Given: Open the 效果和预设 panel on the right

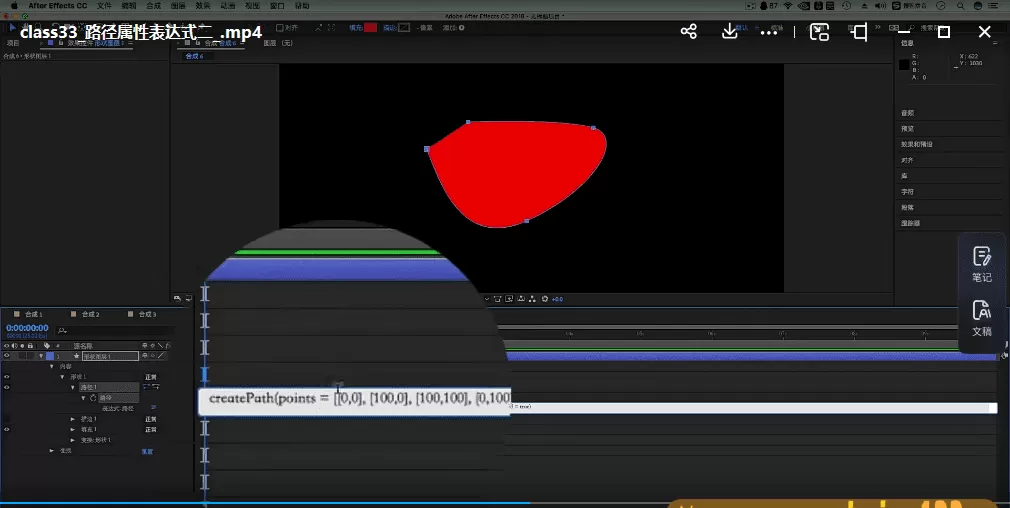Looking at the screenshot, I should pyautogui.click(x=916, y=144).
